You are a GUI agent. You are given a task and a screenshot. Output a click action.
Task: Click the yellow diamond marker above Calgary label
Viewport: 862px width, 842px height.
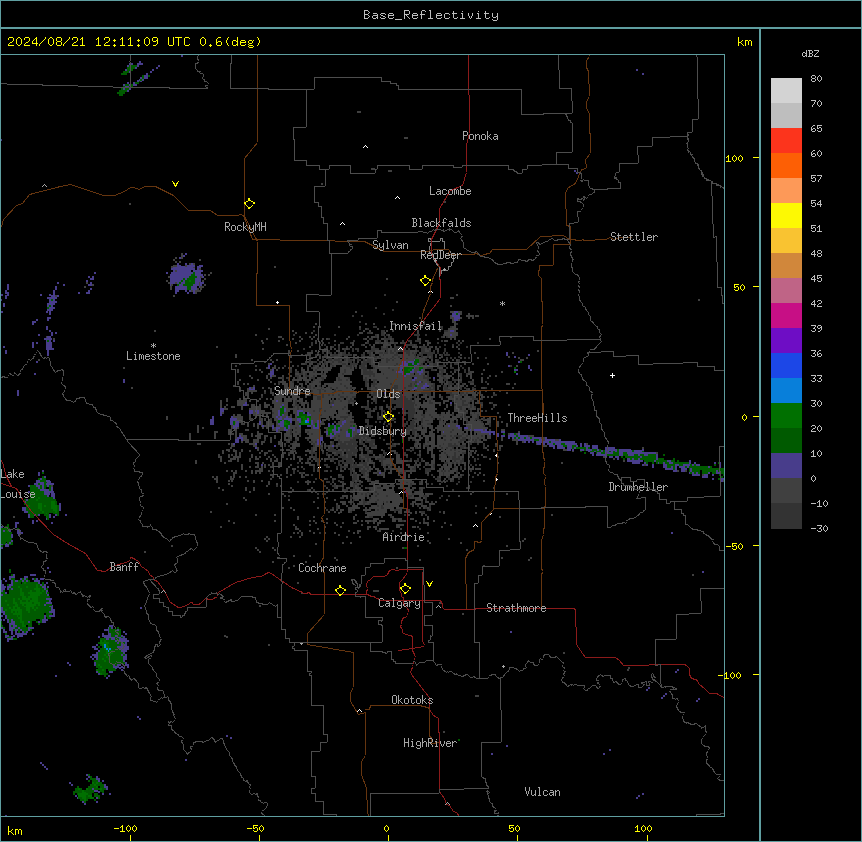pos(405,589)
